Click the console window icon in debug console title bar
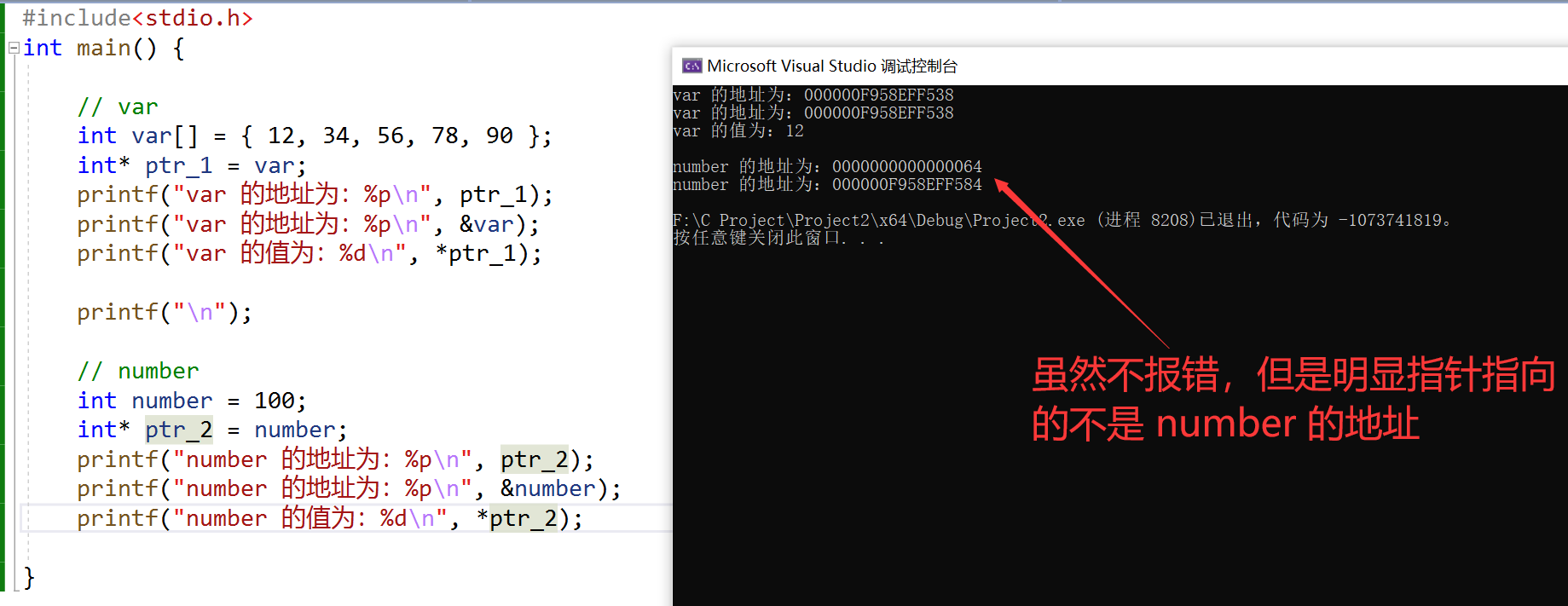This screenshot has width=1568, height=606. (x=691, y=66)
